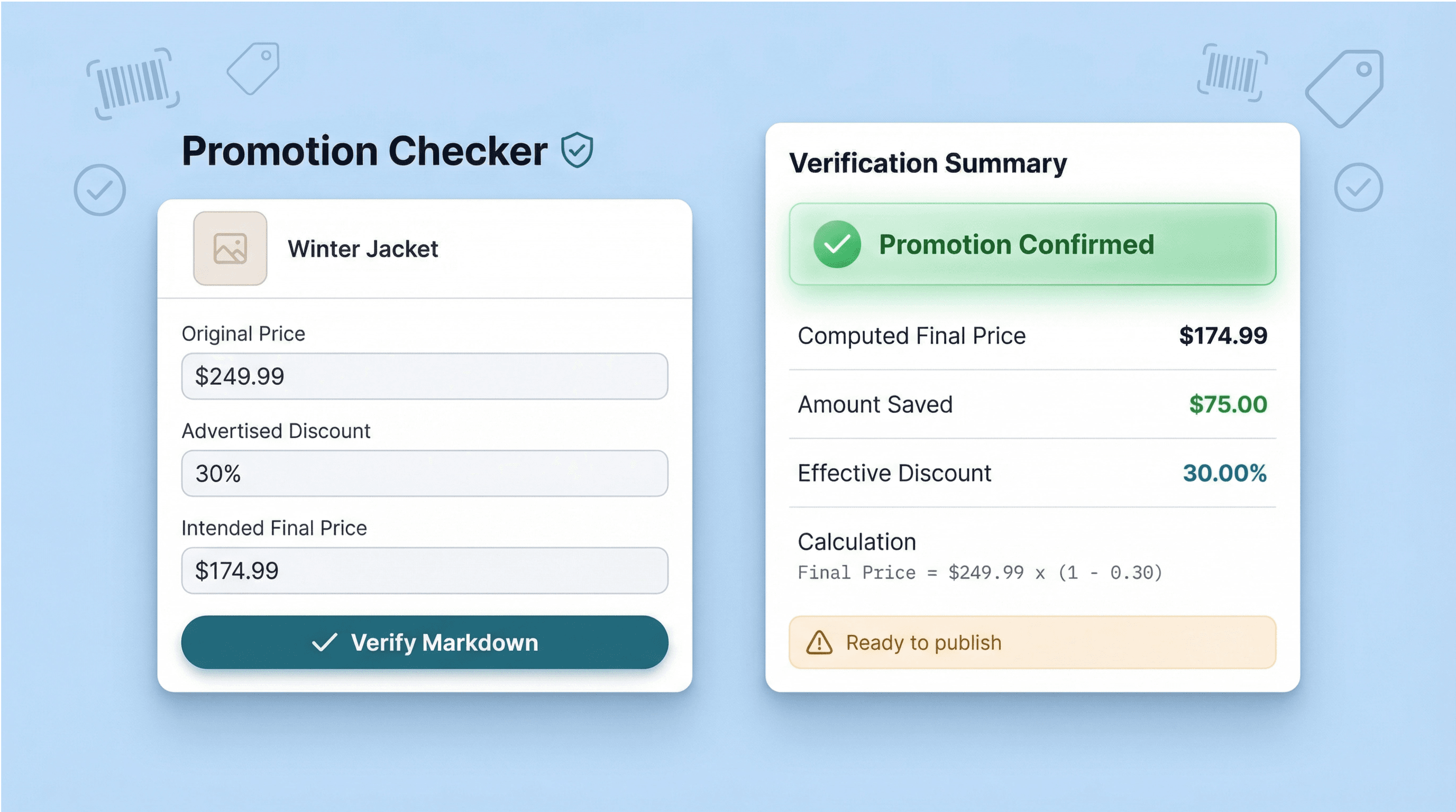This screenshot has height=812, width=1456.
Task: Click the Original Price input showing $249.99
Action: (x=425, y=376)
